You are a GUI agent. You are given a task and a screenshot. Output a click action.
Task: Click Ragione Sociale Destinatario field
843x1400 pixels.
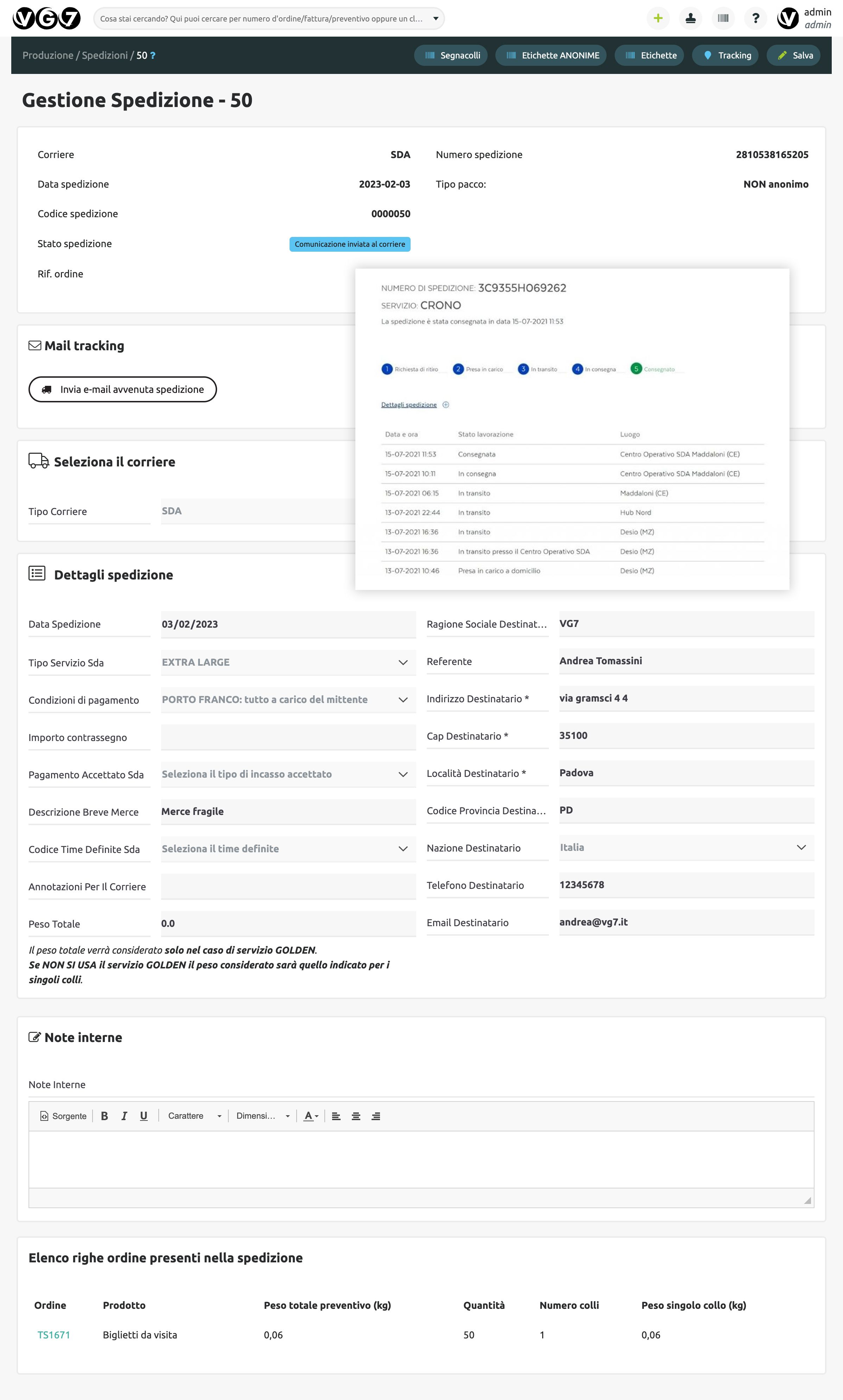[687, 623]
